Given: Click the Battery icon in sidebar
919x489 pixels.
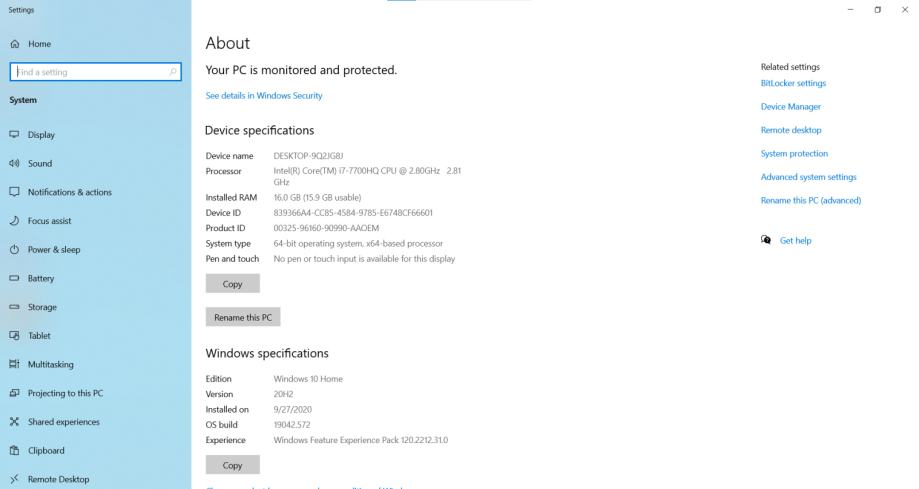Looking at the screenshot, I should pyautogui.click(x=15, y=278).
